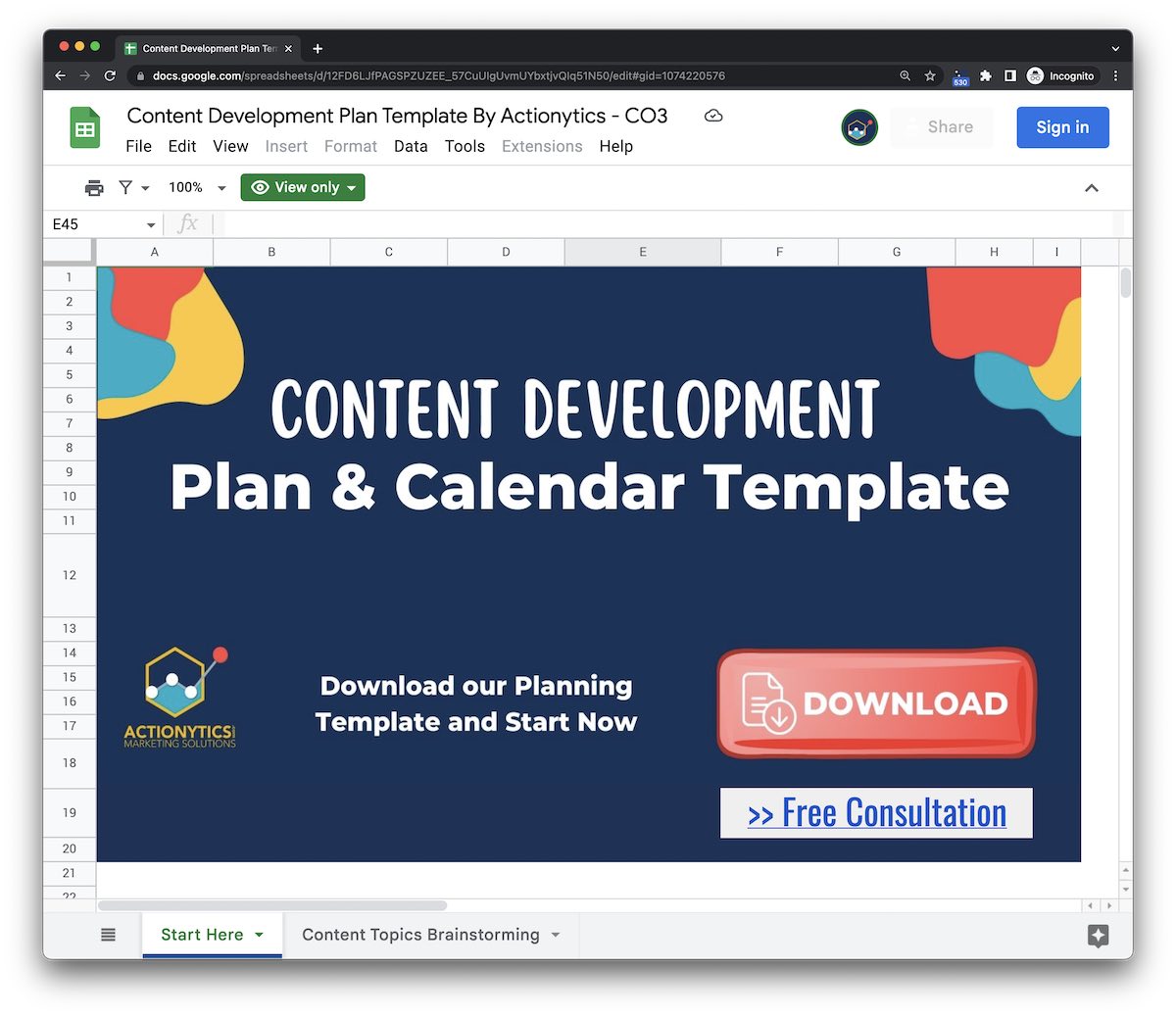Open all sheets list with hamburger icon
Image resolution: width=1176 pixels, height=1016 pixels.
[108, 935]
